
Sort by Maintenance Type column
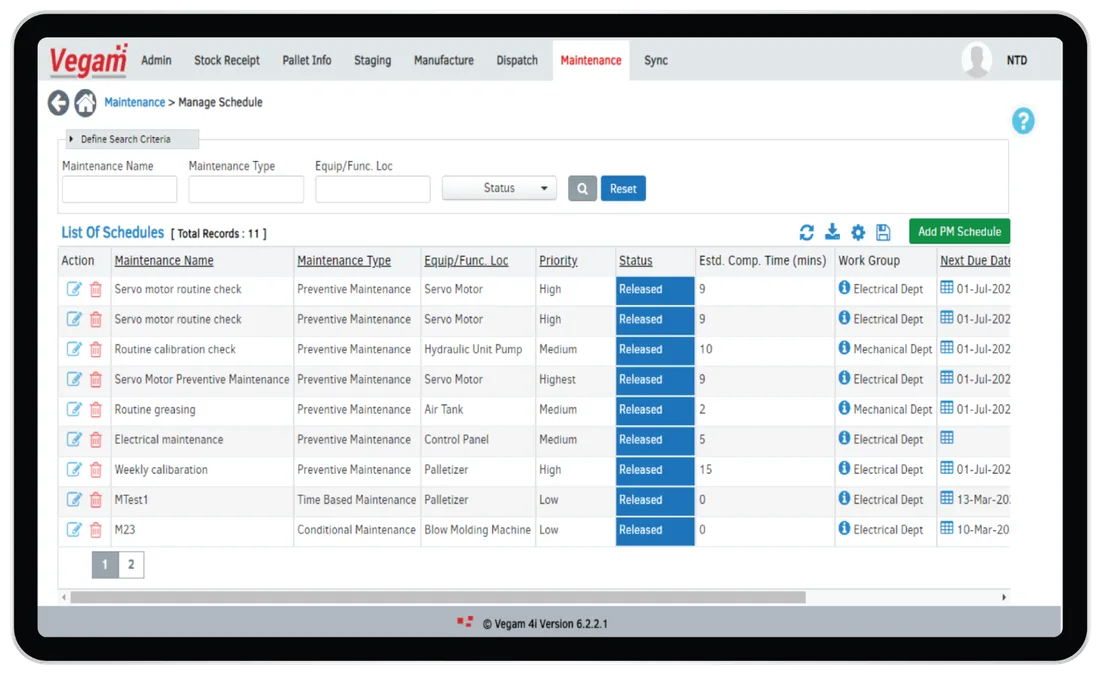(x=344, y=260)
